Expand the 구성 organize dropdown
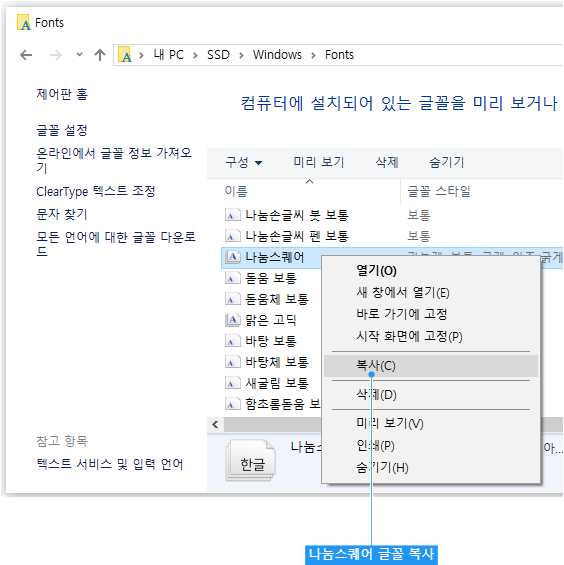This screenshot has width=564, height=565. (244, 163)
